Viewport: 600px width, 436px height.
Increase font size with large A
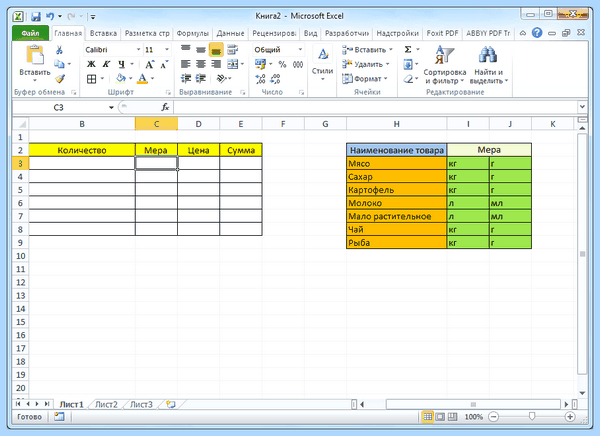point(150,64)
